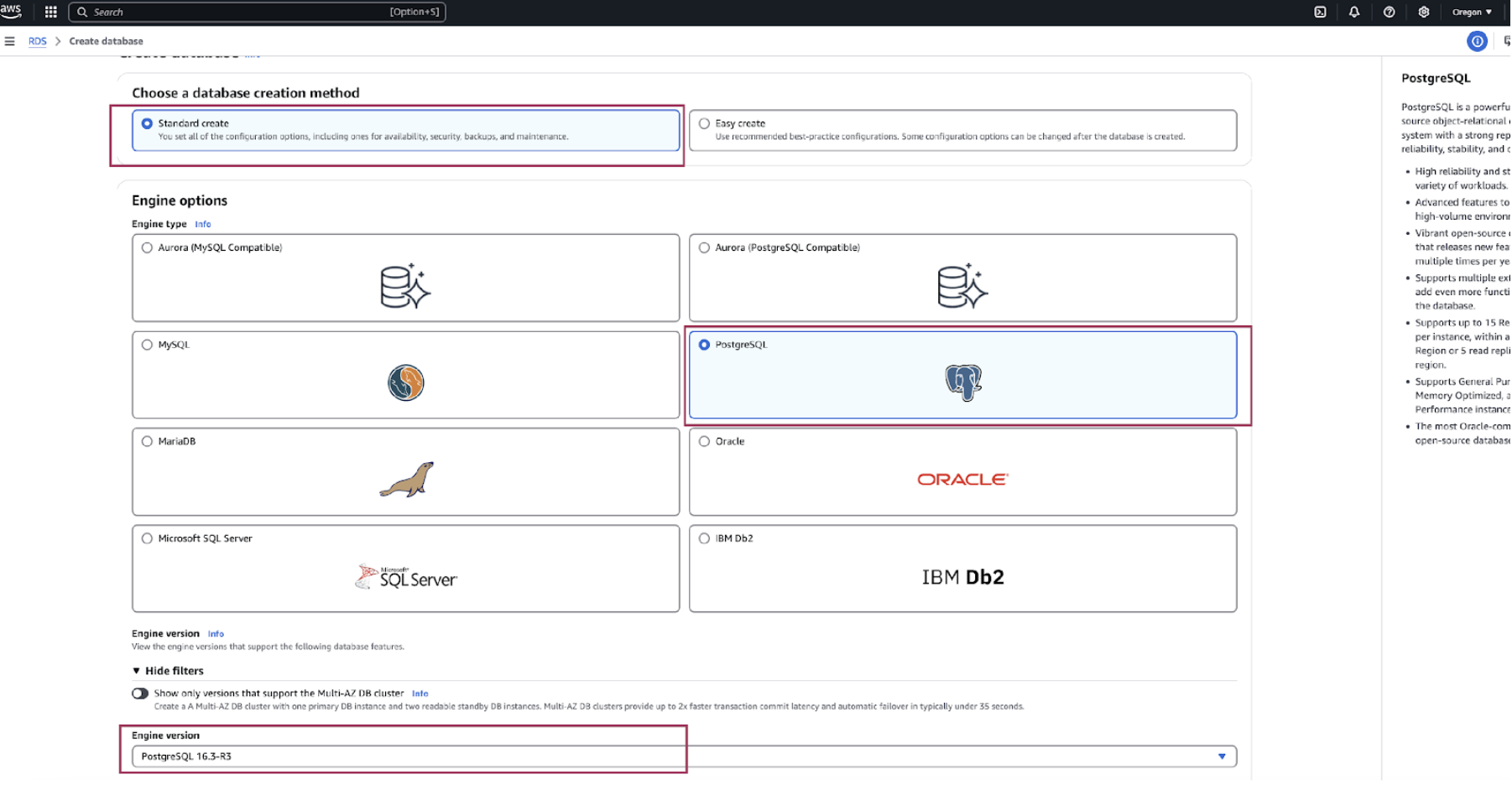Click the search magnifier icon
The width and height of the screenshot is (1512, 785).
82,12
